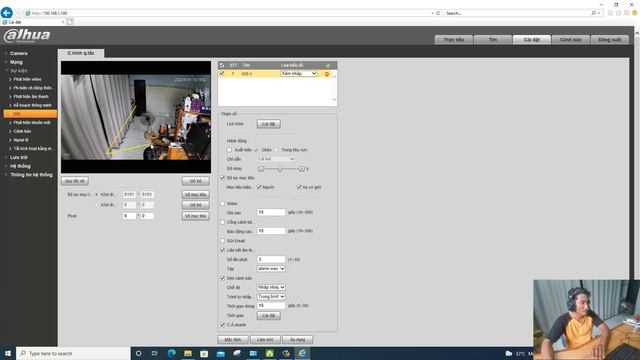
Task: Enable the Xuất hiện action checkbox
Action: pos(229,150)
